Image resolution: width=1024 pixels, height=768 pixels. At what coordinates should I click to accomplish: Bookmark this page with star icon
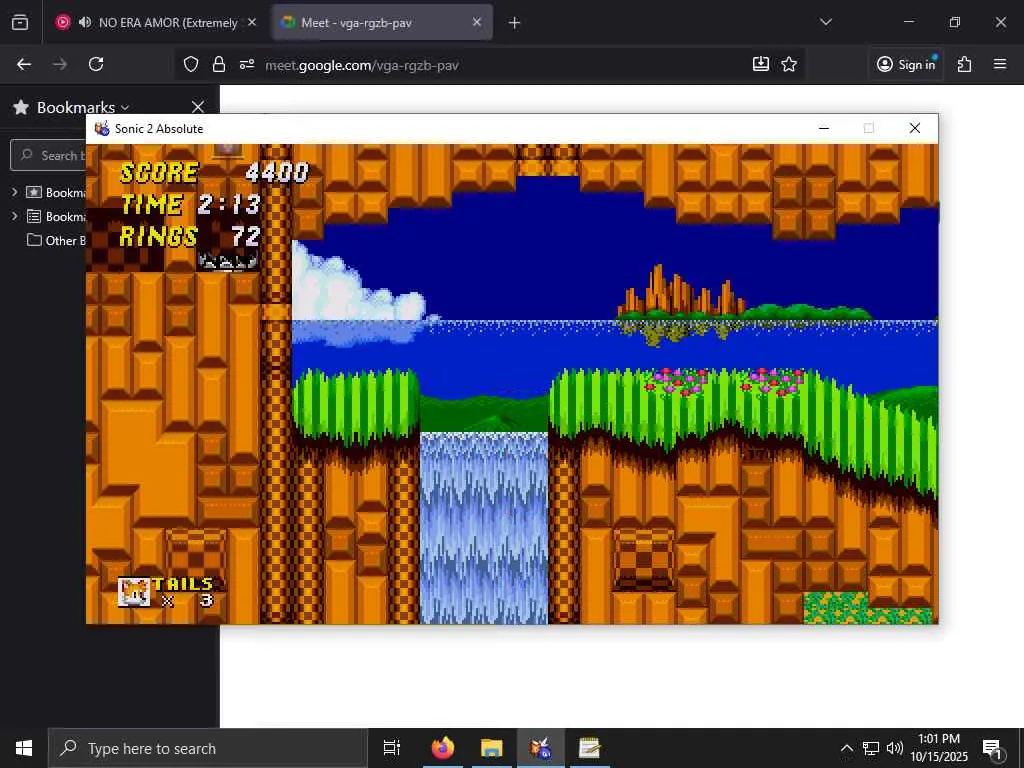point(789,64)
